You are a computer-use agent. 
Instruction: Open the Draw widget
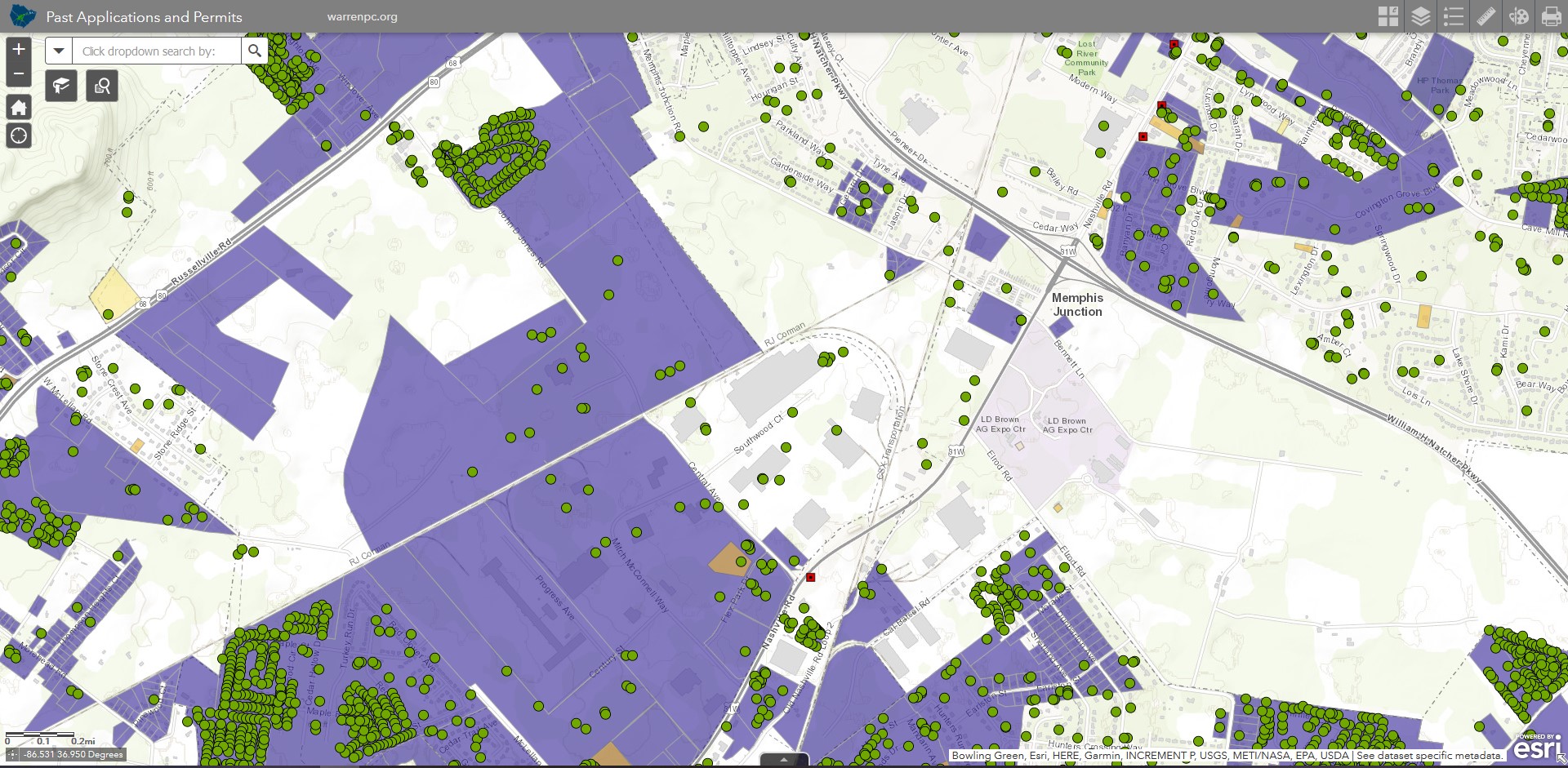point(1520,16)
